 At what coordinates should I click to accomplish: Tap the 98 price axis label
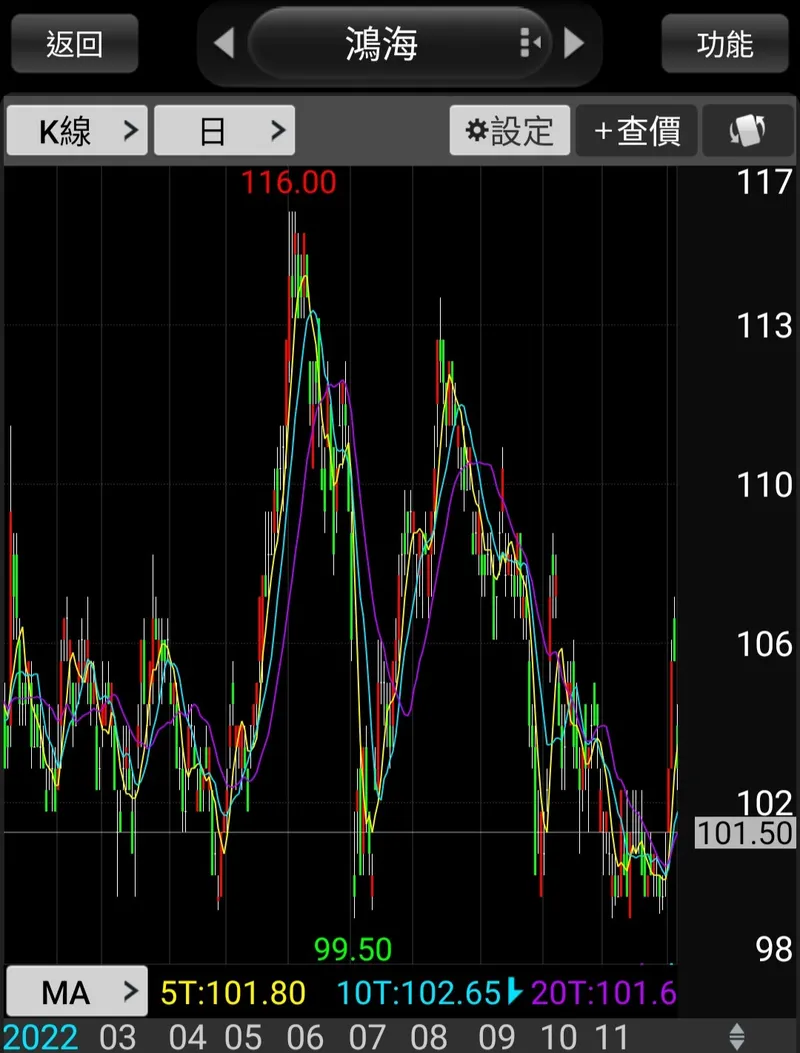click(774, 950)
